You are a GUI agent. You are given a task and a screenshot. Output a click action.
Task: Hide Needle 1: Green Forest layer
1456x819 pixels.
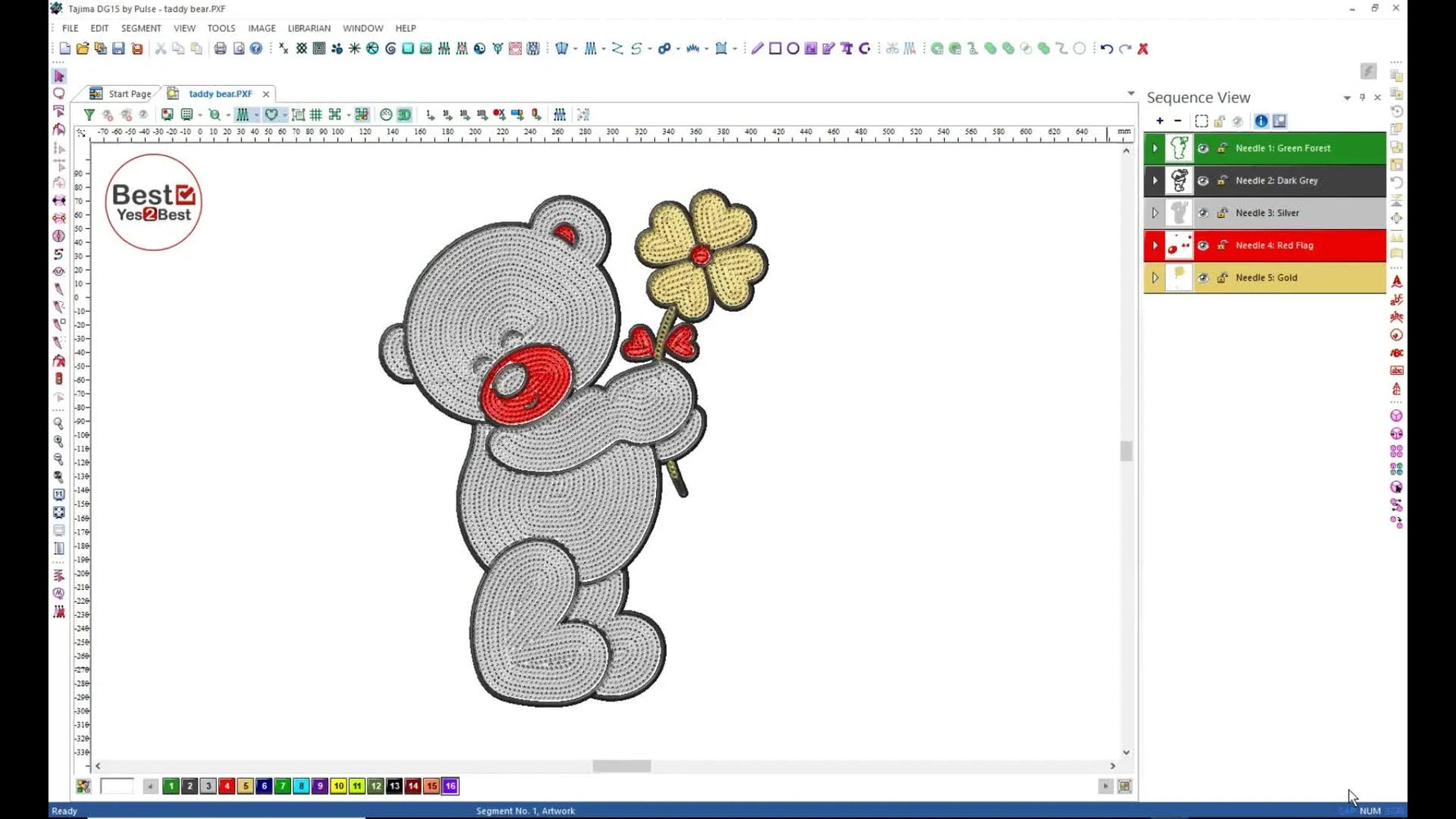point(1203,148)
